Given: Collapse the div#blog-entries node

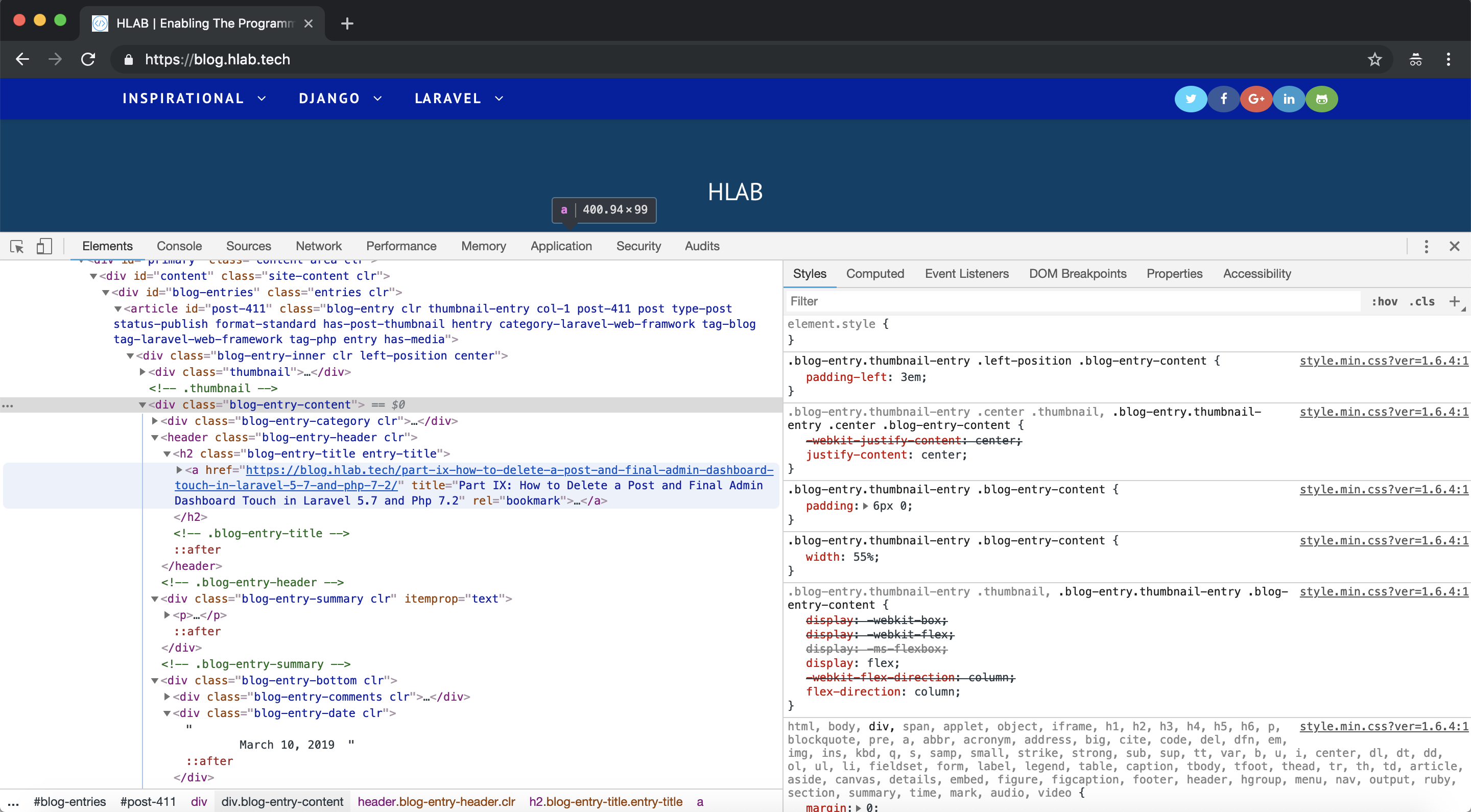Looking at the screenshot, I should tap(106, 293).
